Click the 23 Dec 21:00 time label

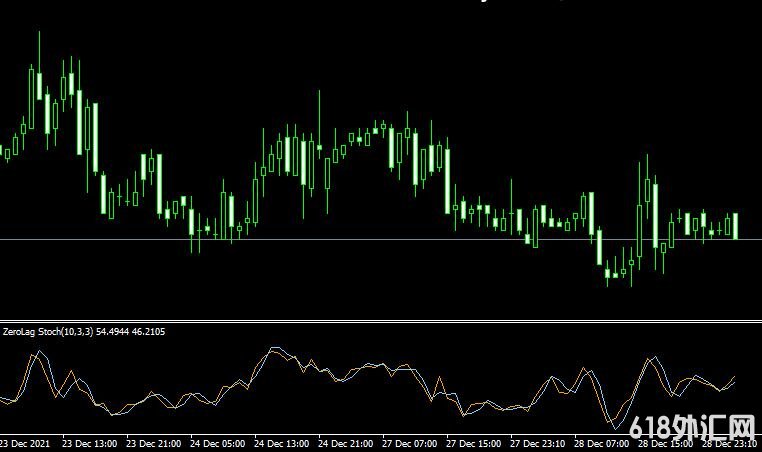pos(154,444)
